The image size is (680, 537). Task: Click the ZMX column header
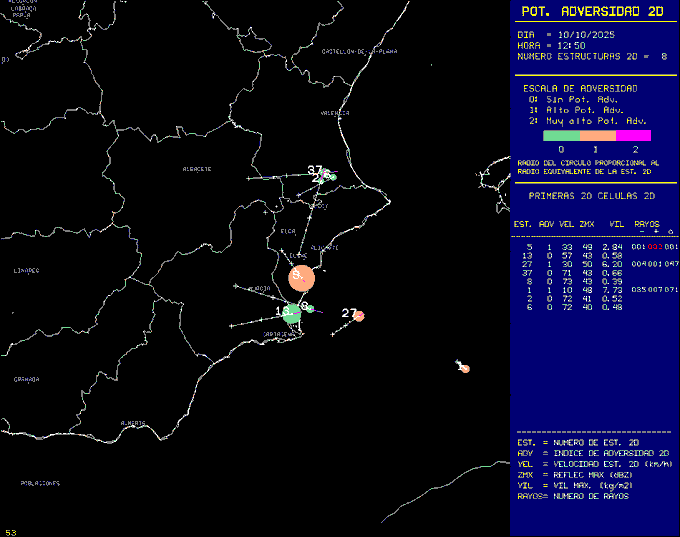pos(587,224)
